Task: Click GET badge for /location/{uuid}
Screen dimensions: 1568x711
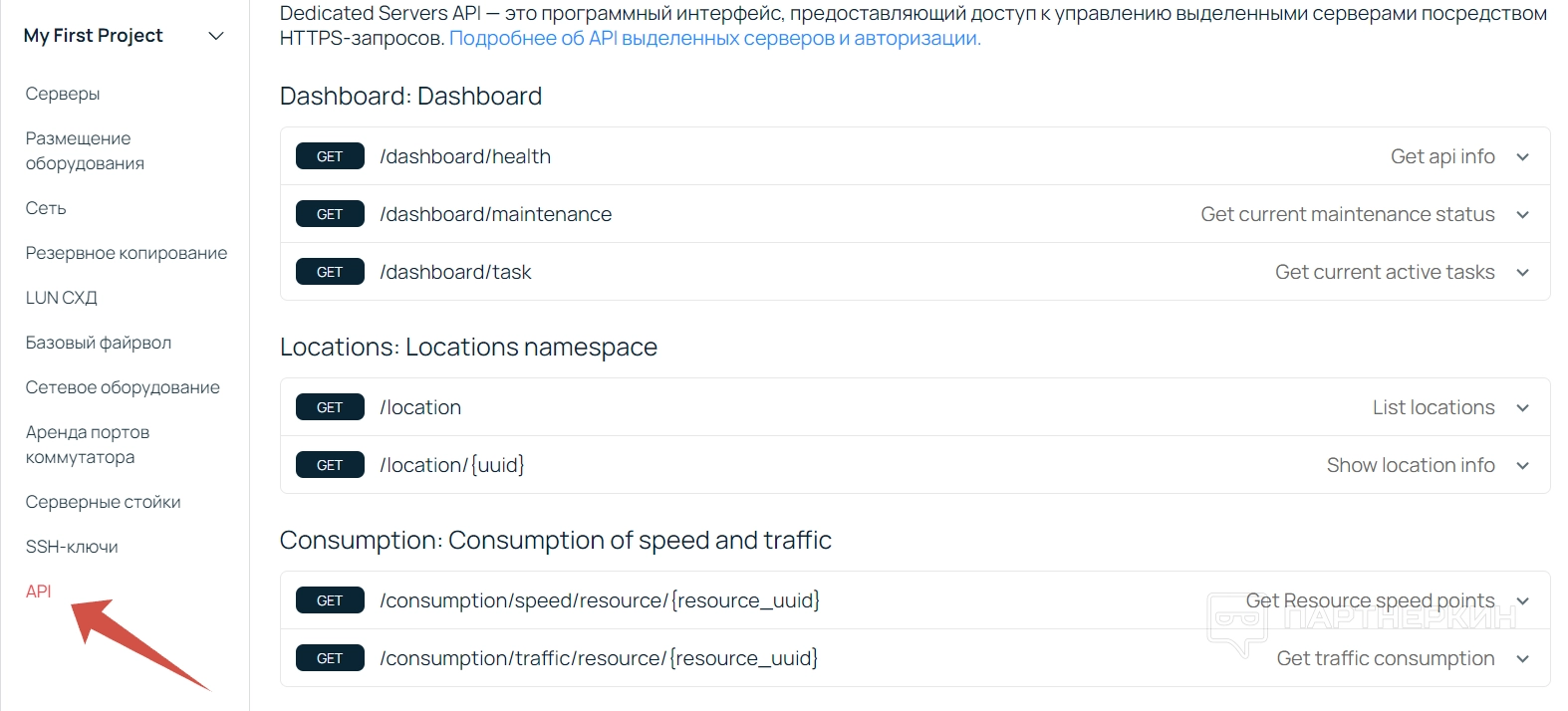Action: tap(330, 465)
